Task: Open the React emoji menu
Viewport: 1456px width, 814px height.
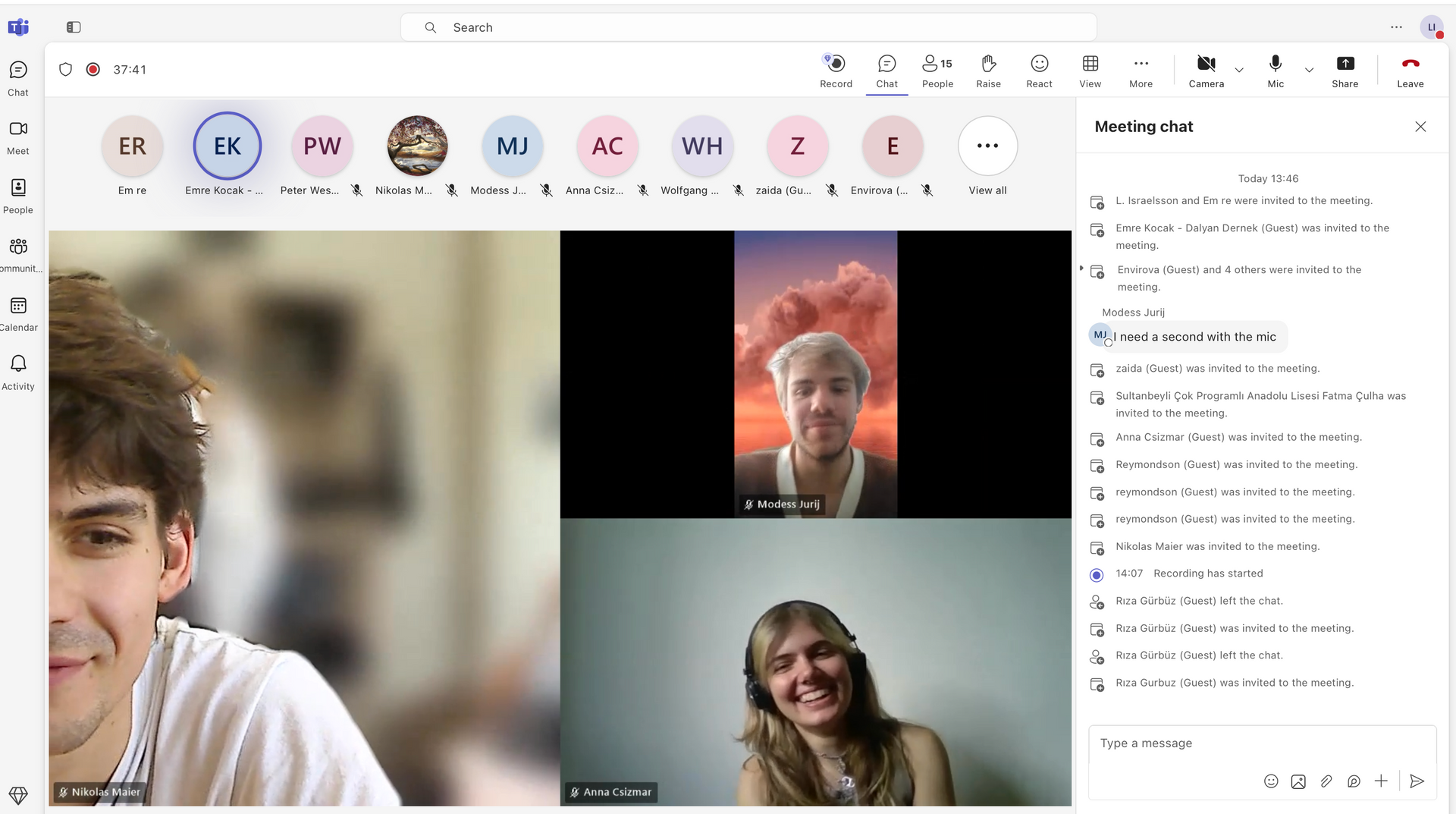Action: (1039, 71)
